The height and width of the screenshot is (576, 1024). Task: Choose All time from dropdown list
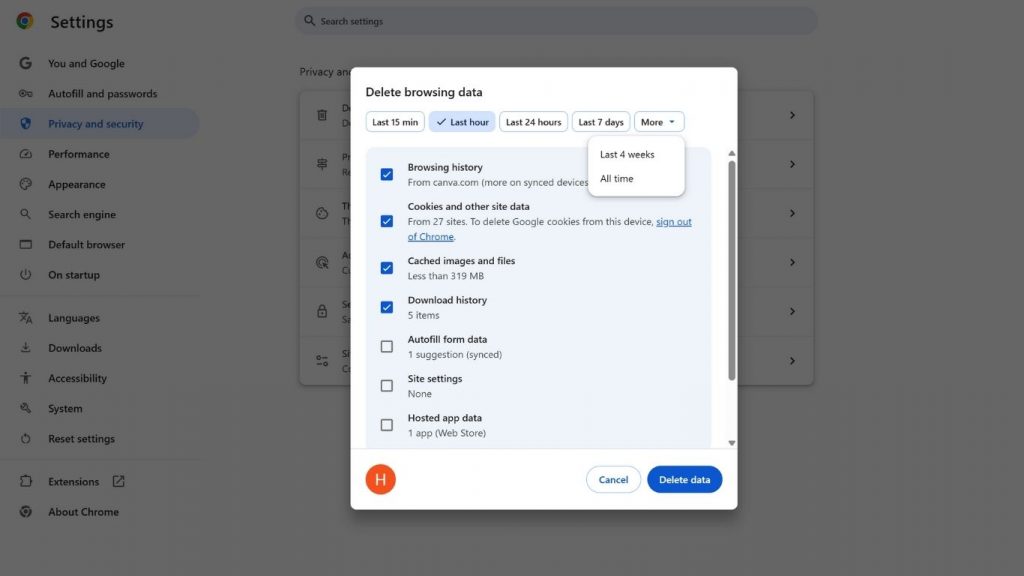(617, 179)
